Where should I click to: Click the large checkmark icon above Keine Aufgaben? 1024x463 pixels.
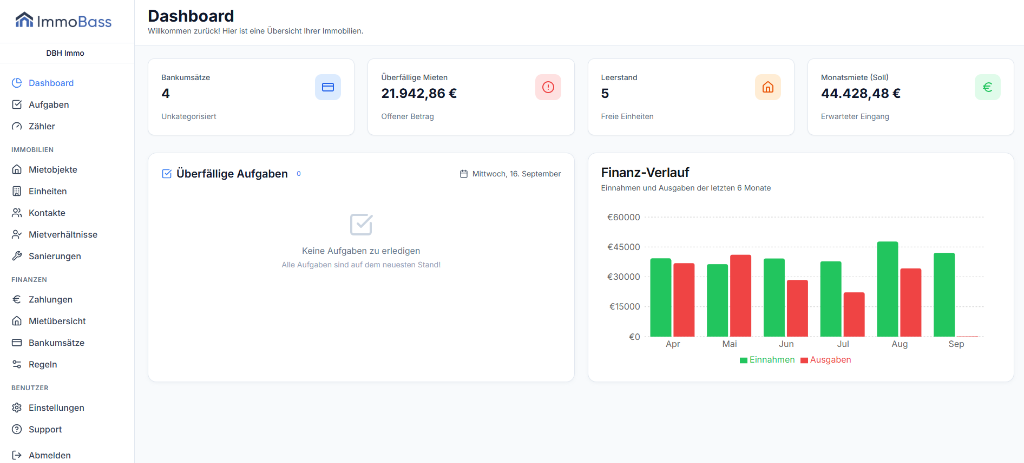pyautogui.click(x=361, y=224)
